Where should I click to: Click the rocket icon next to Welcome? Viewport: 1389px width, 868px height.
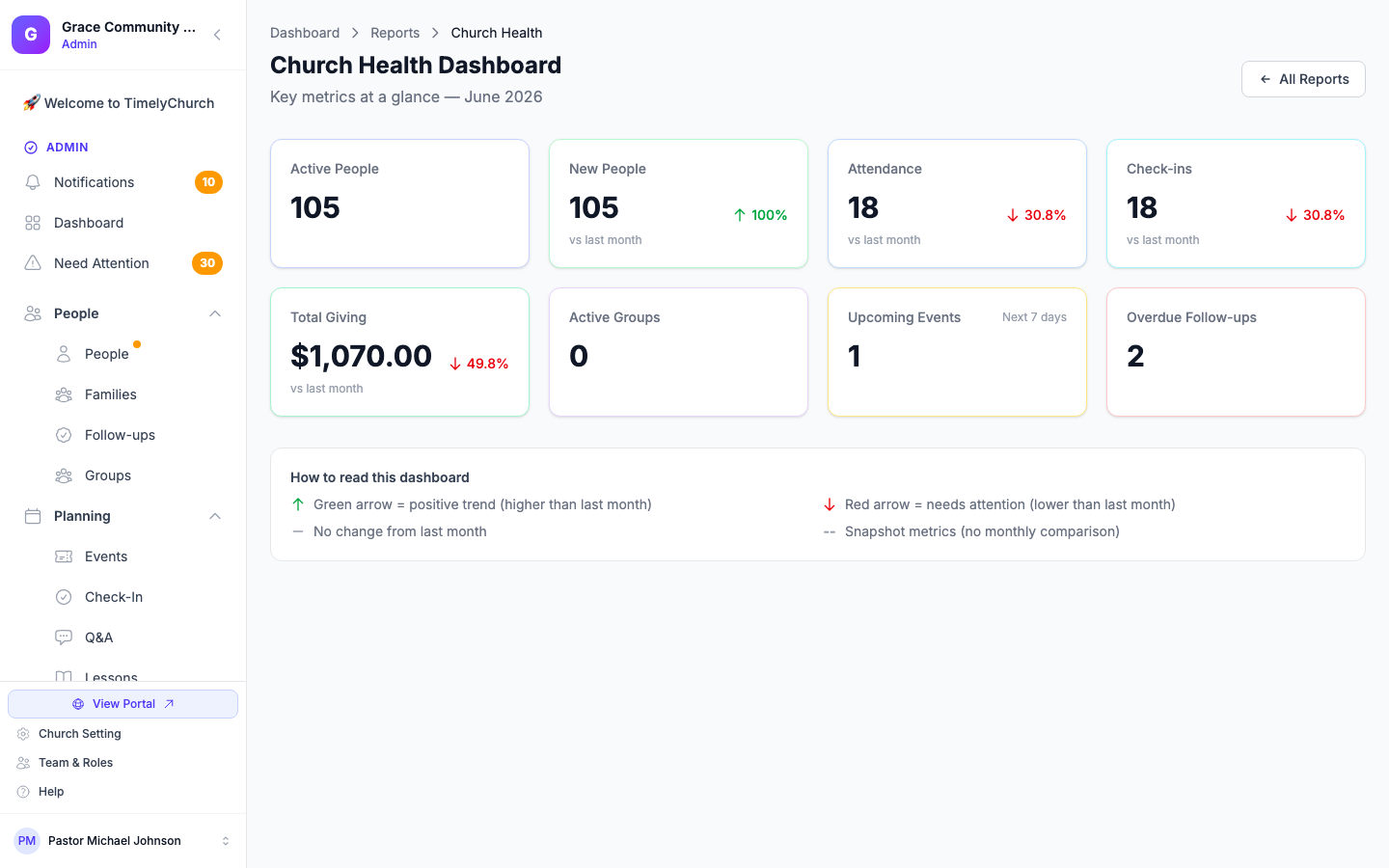(x=31, y=102)
